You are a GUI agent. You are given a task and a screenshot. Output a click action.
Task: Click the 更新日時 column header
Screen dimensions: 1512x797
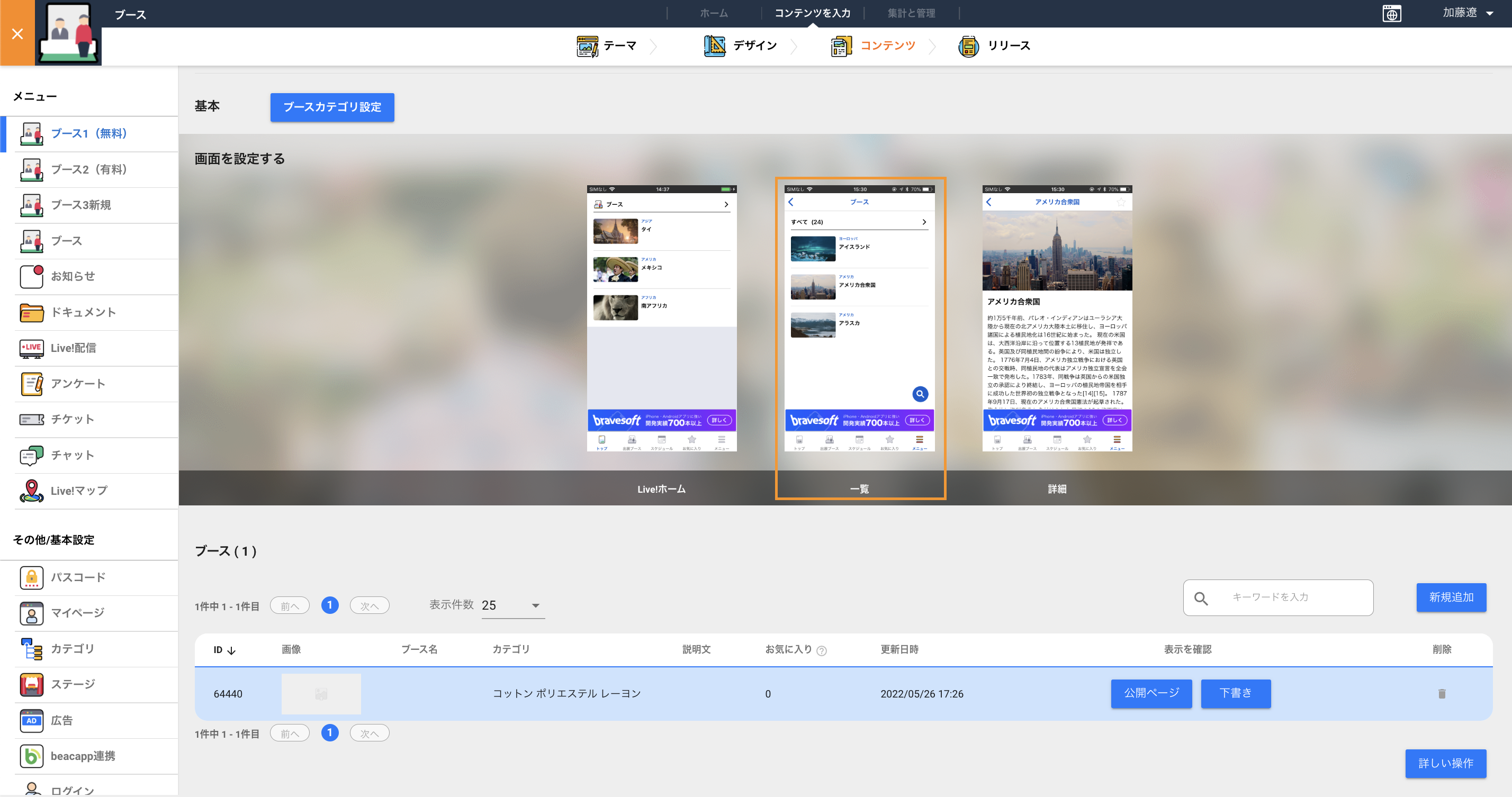pos(899,650)
